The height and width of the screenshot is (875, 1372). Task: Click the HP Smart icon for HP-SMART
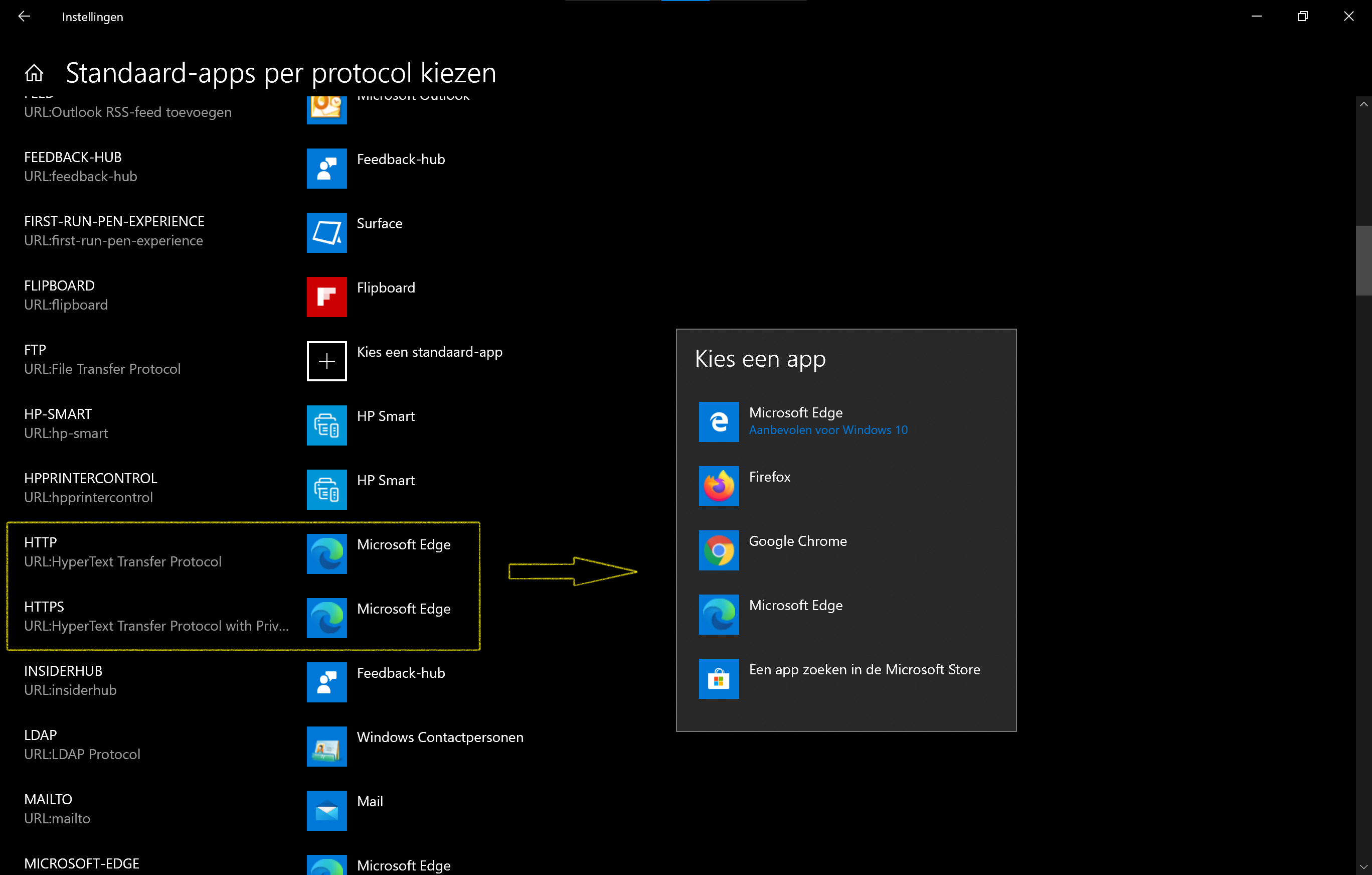click(326, 425)
